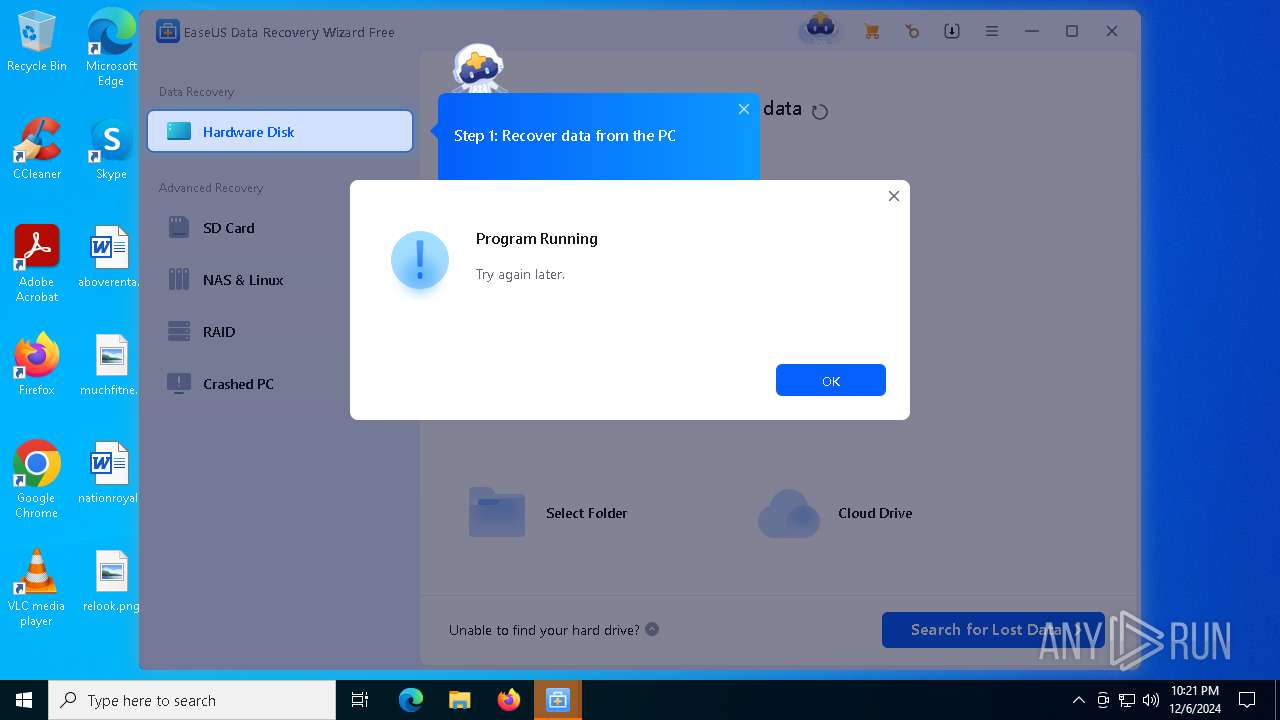Click the Select Folder icon

click(x=497, y=512)
